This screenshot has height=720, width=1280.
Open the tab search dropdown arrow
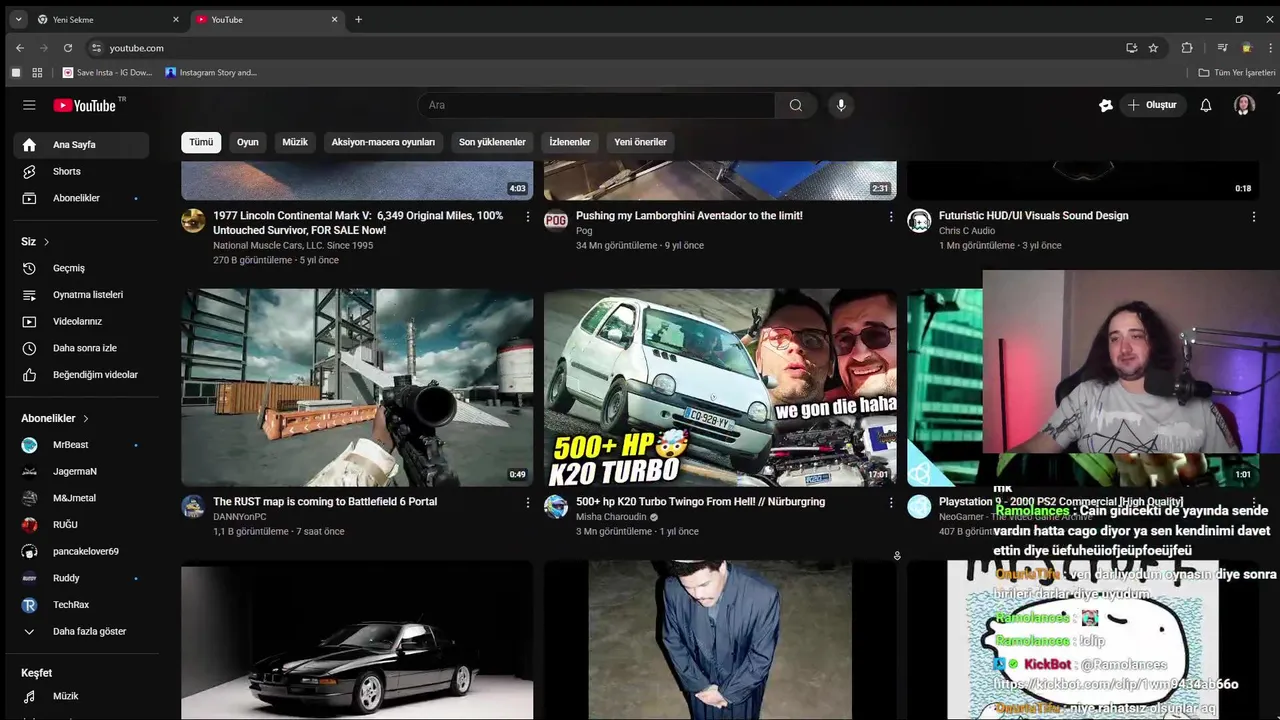click(18, 19)
